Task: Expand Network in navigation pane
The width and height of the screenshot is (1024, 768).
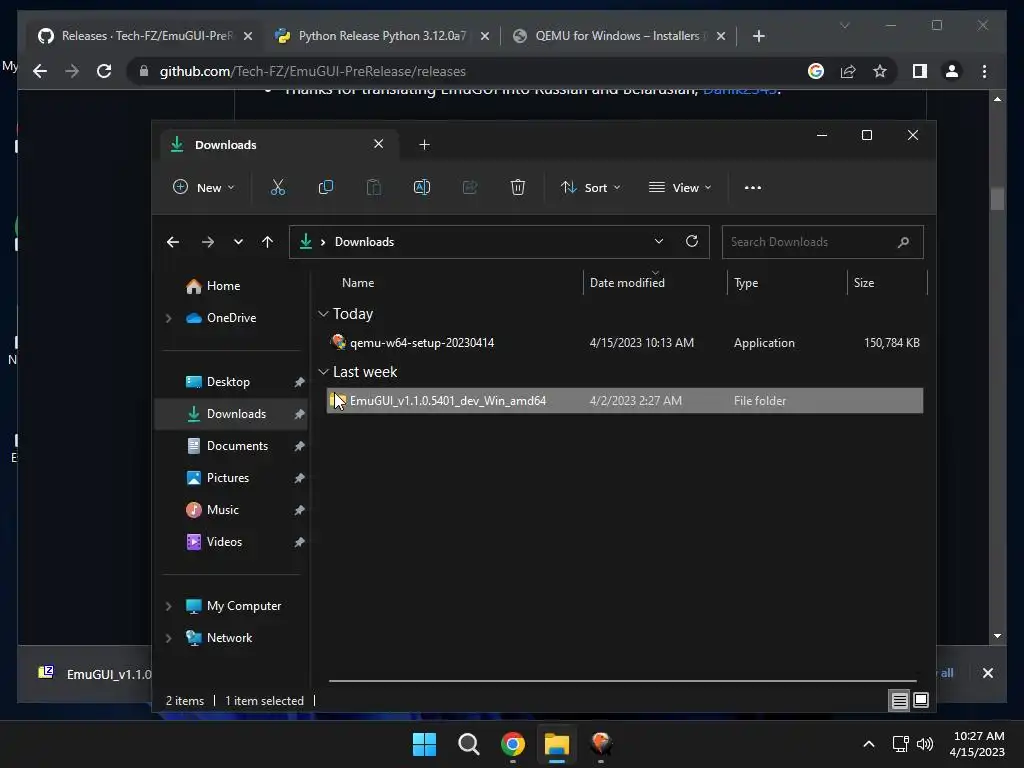Action: [x=168, y=638]
